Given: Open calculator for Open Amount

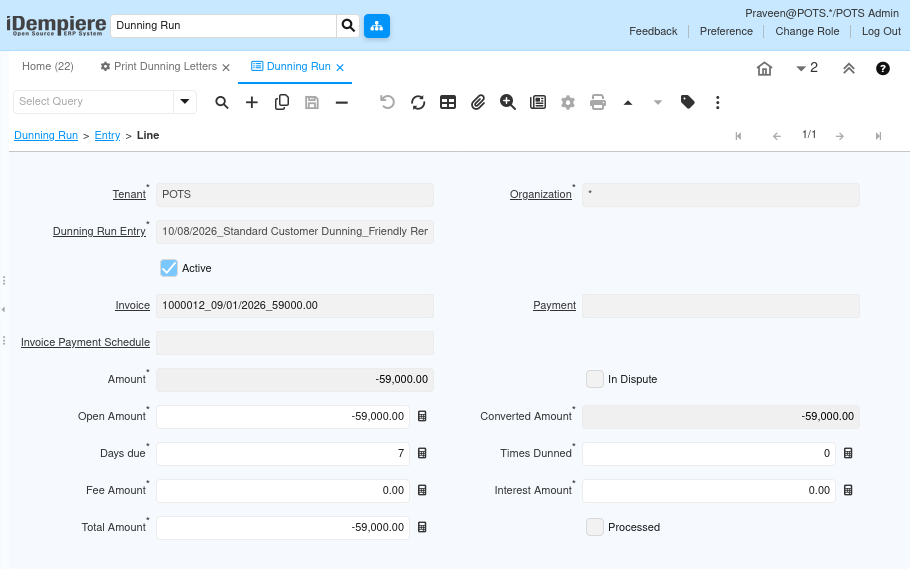Looking at the screenshot, I should 422,416.
